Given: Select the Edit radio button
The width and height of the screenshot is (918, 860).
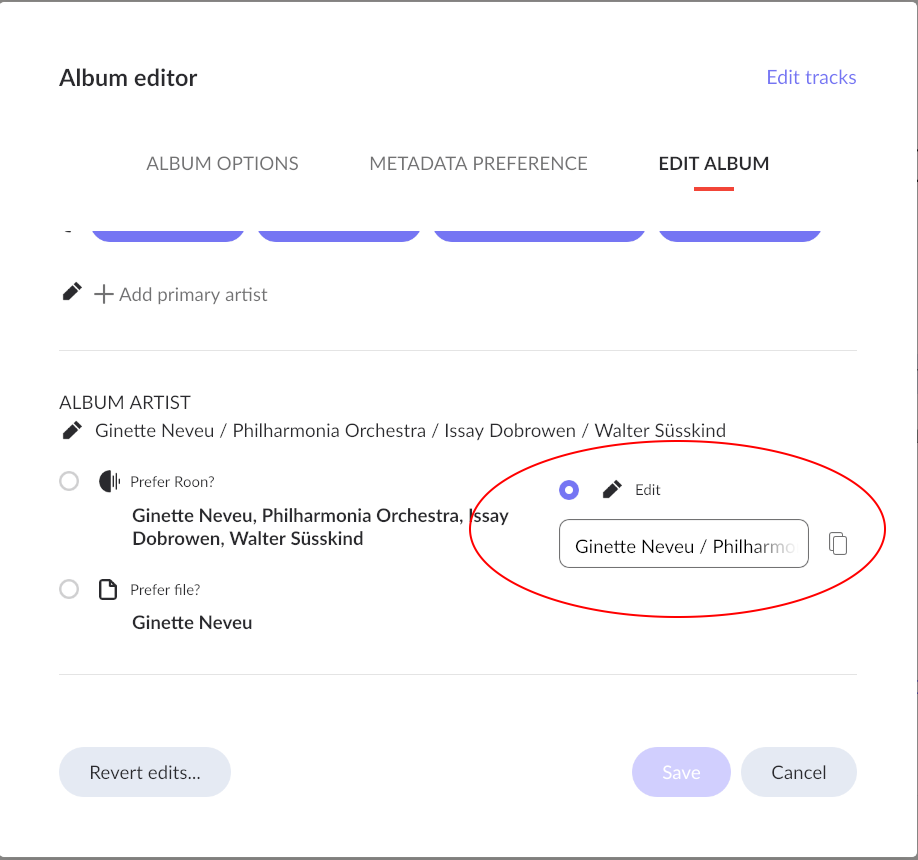Looking at the screenshot, I should [x=569, y=489].
